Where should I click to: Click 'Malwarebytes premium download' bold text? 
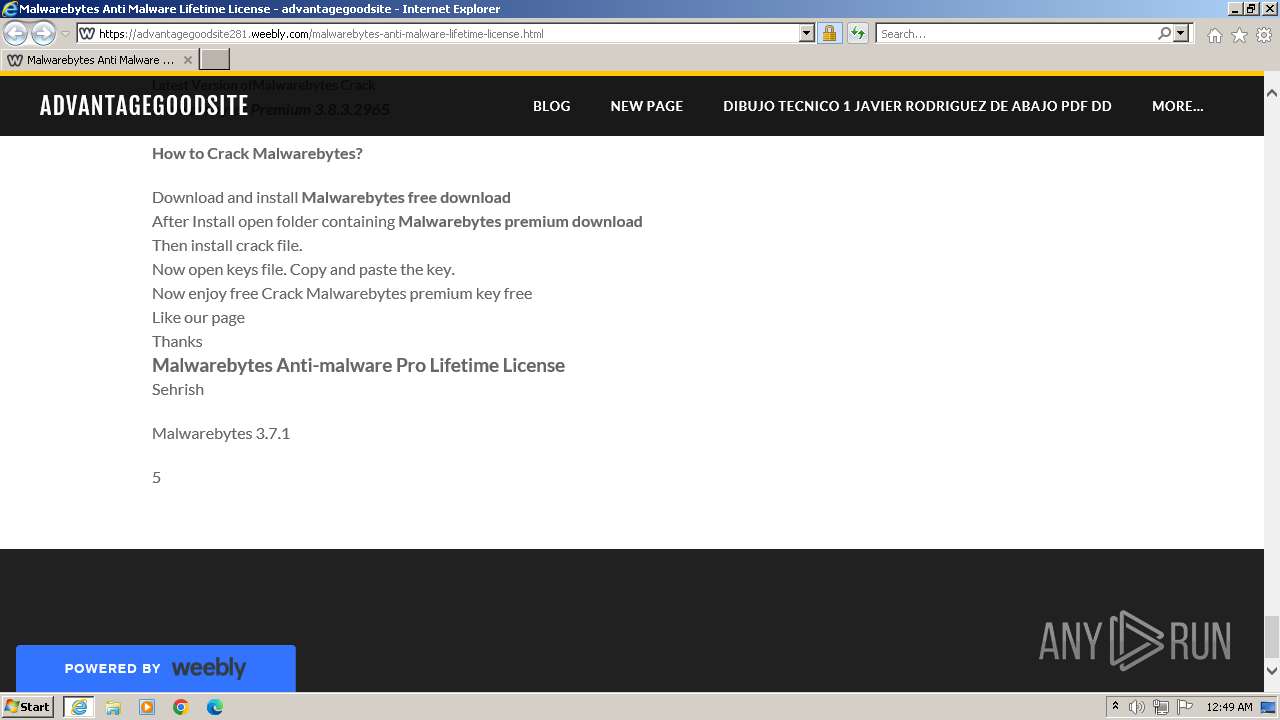(x=520, y=221)
